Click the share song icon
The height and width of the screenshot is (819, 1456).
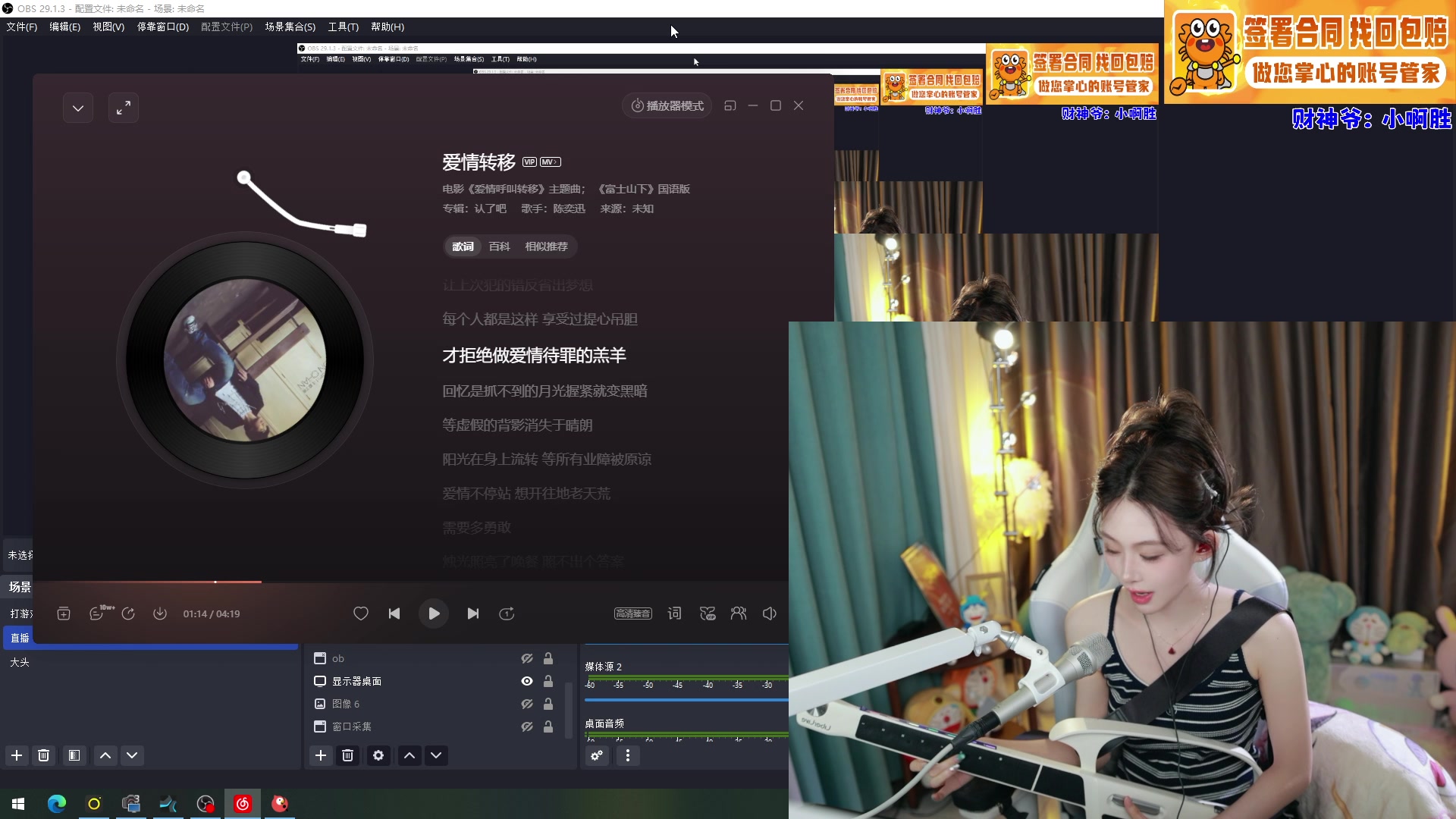128,613
